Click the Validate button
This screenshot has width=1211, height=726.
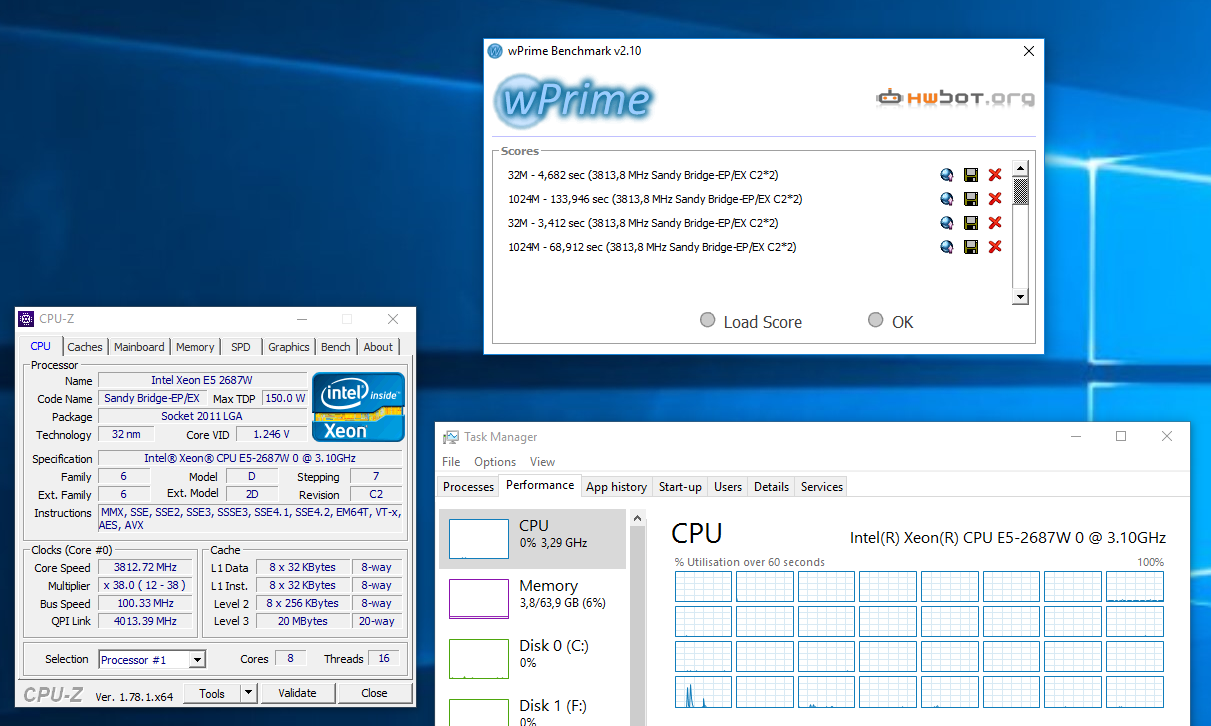tap(297, 693)
